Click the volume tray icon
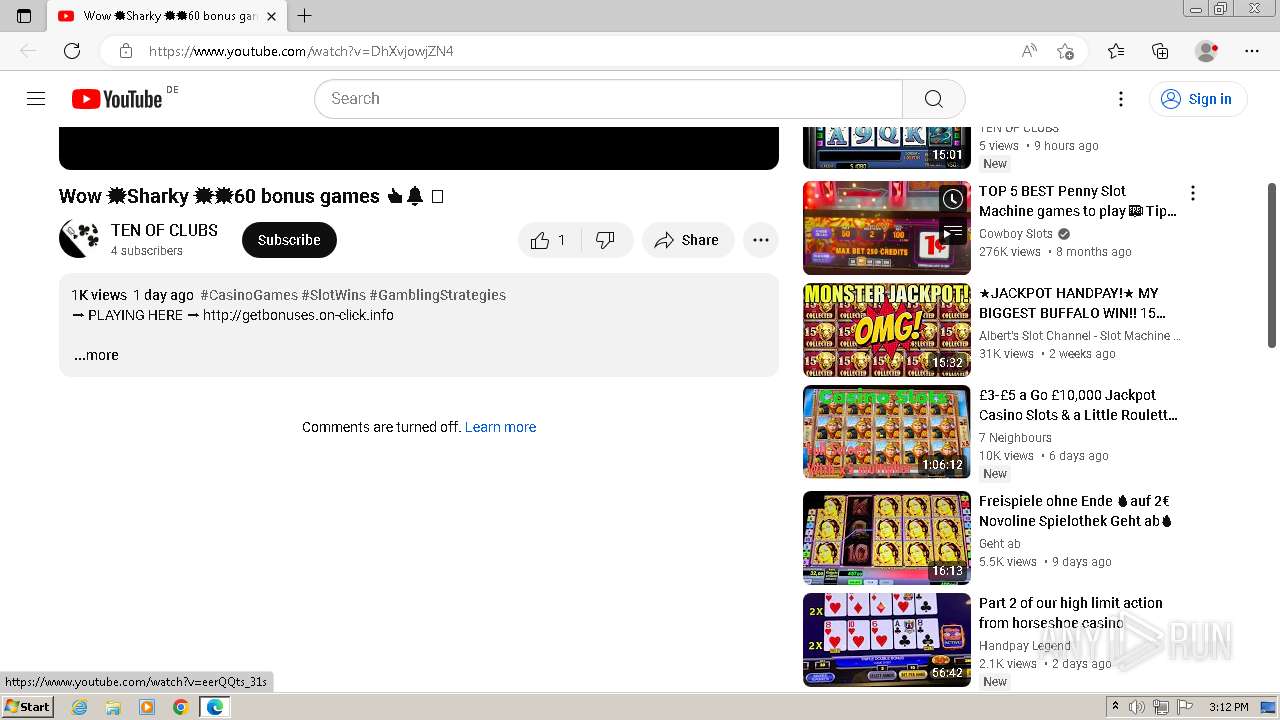 1137,707
